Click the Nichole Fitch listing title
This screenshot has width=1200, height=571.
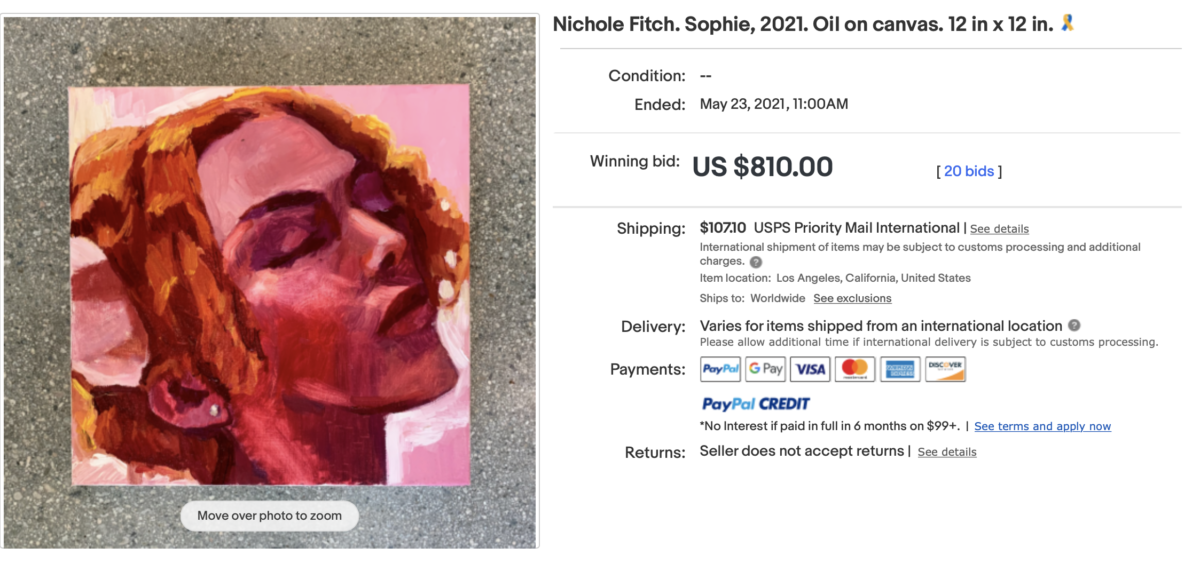802,24
